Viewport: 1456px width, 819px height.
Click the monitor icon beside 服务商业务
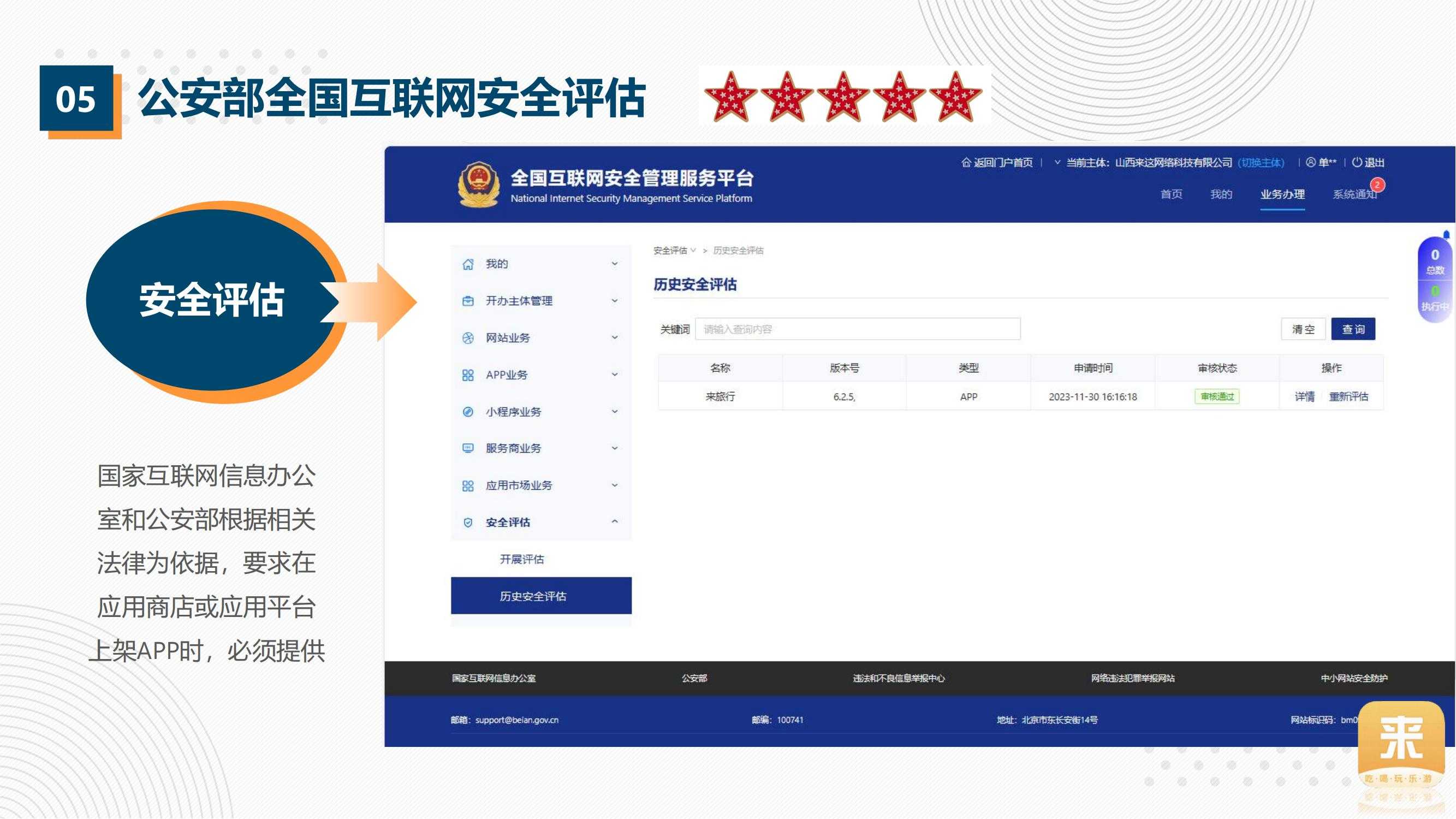468,448
